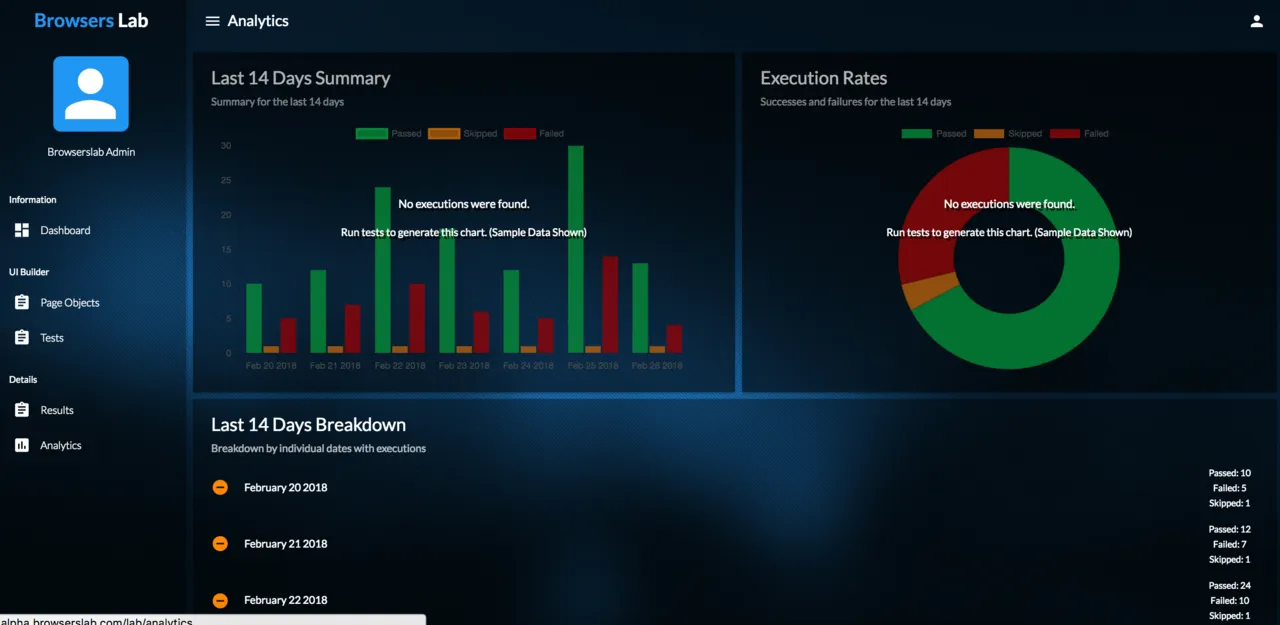Collapse the February 22 2018 breakdown row

click(221, 600)
